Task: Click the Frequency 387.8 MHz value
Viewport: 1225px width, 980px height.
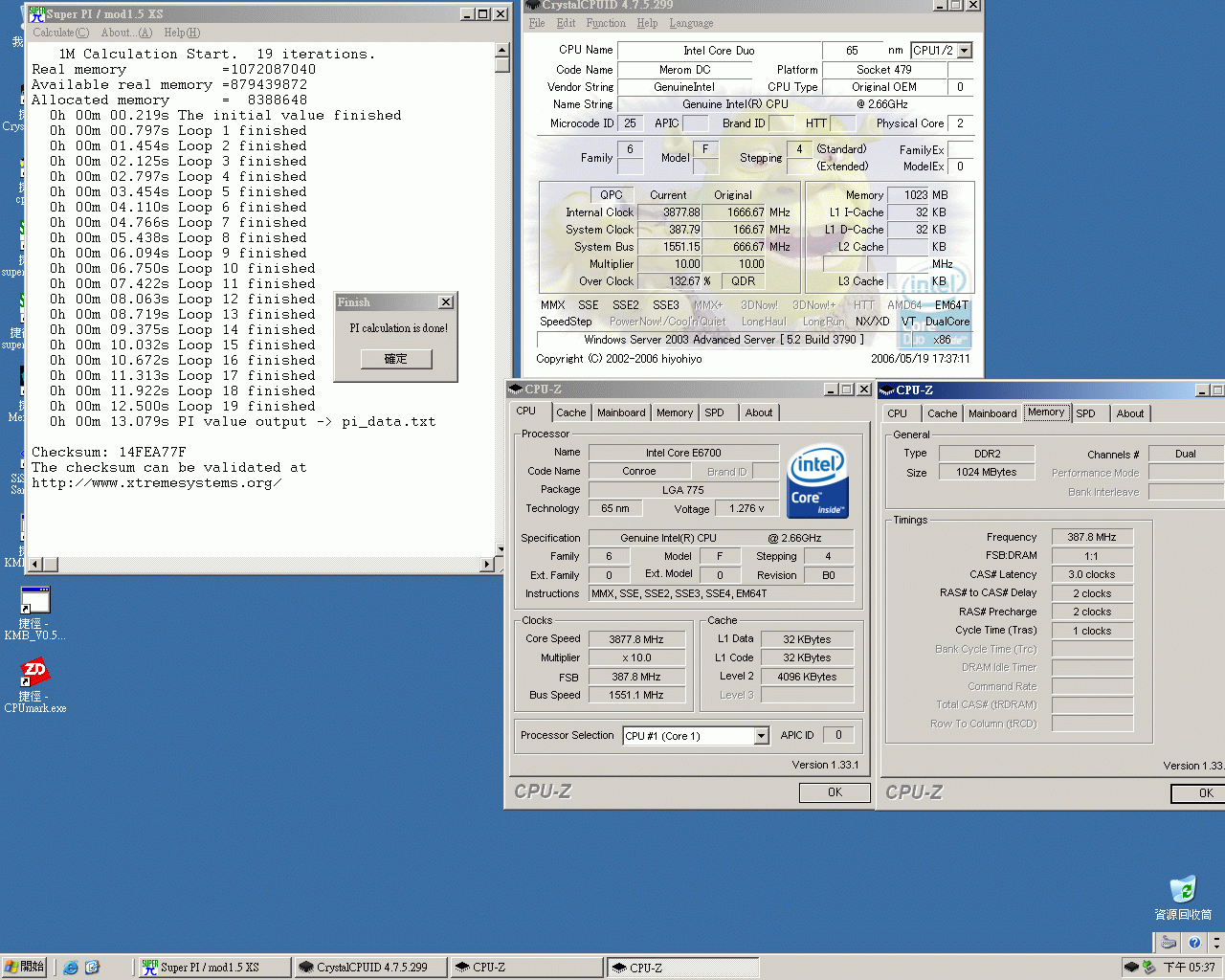Action: click(x=1092, y=538)
